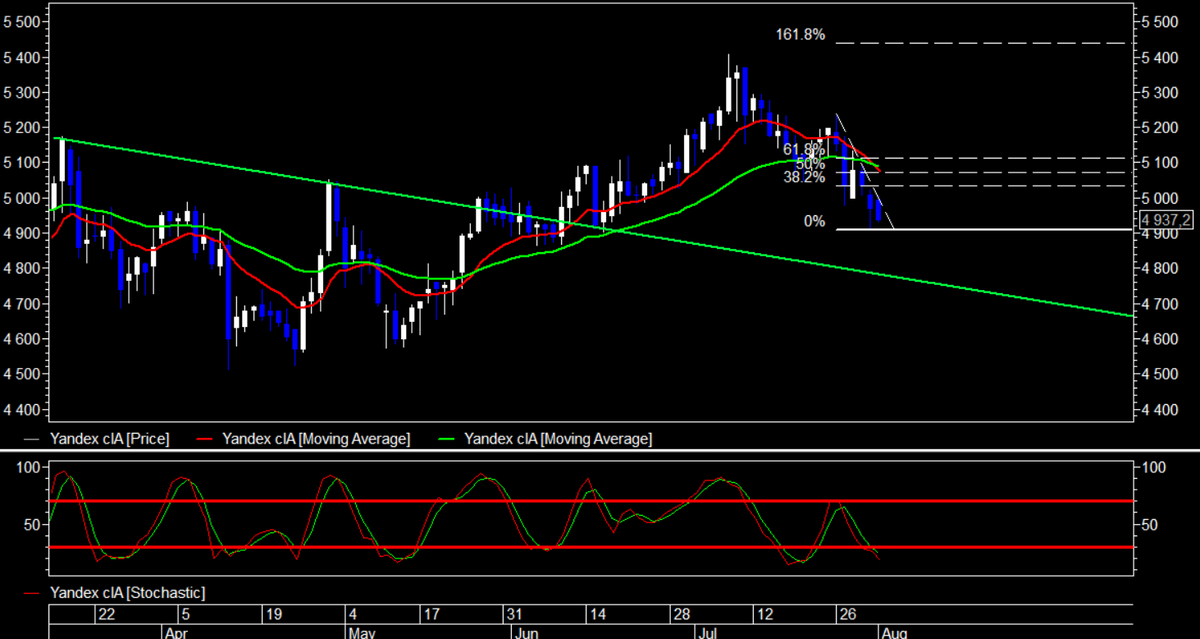Click the 61.8% Fibonacci level label
The width and height of the screenshot is (1200, 639).
(x=804, y=149)
